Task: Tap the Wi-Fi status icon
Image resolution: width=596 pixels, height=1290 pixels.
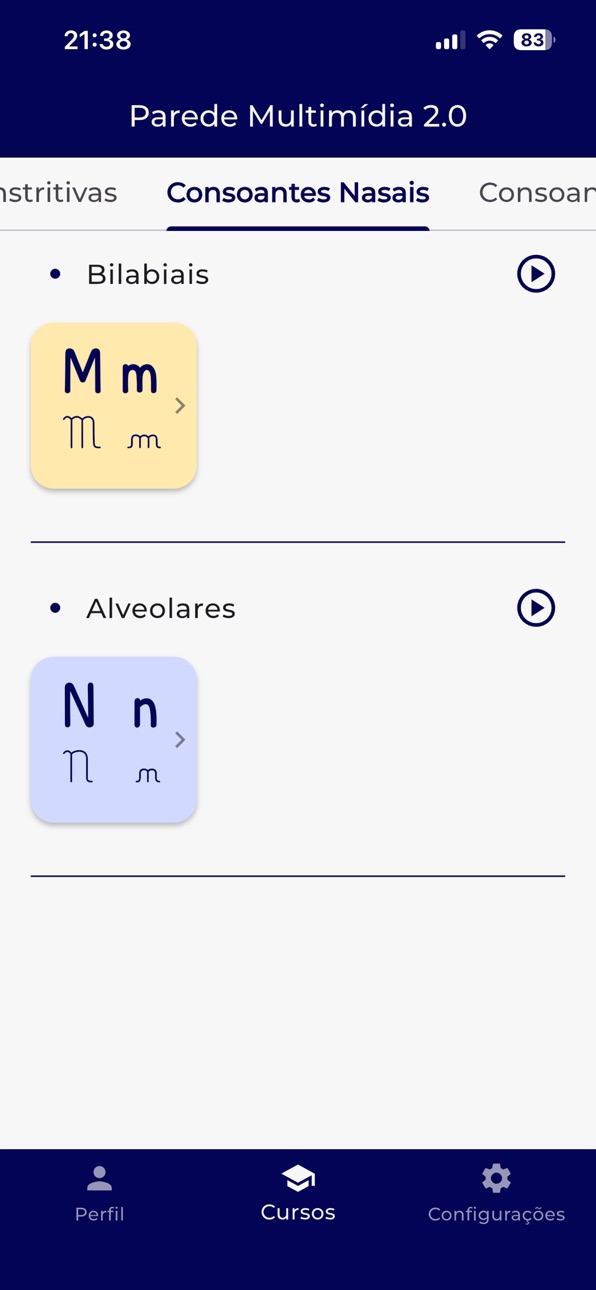Action: pos(489,40)
